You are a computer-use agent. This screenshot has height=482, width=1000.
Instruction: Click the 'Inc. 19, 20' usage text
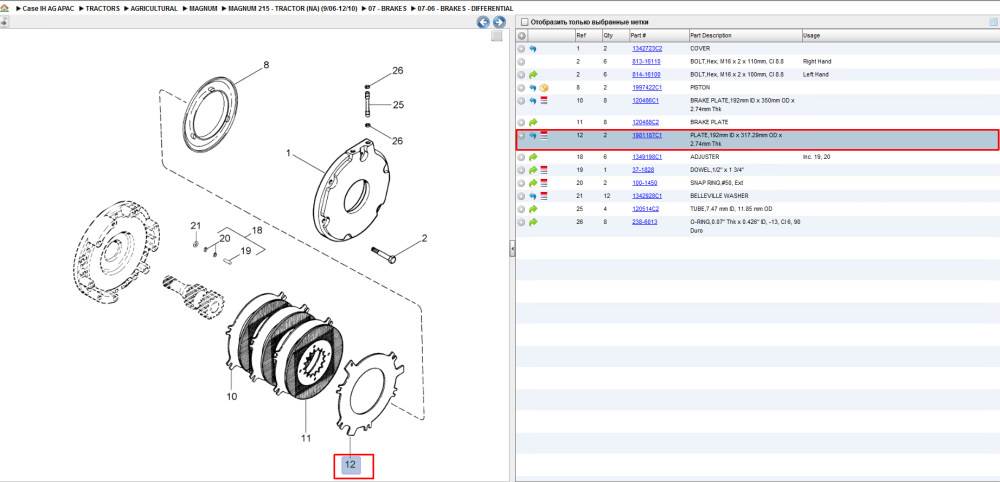pyautogui.click(x=816, y=157)
